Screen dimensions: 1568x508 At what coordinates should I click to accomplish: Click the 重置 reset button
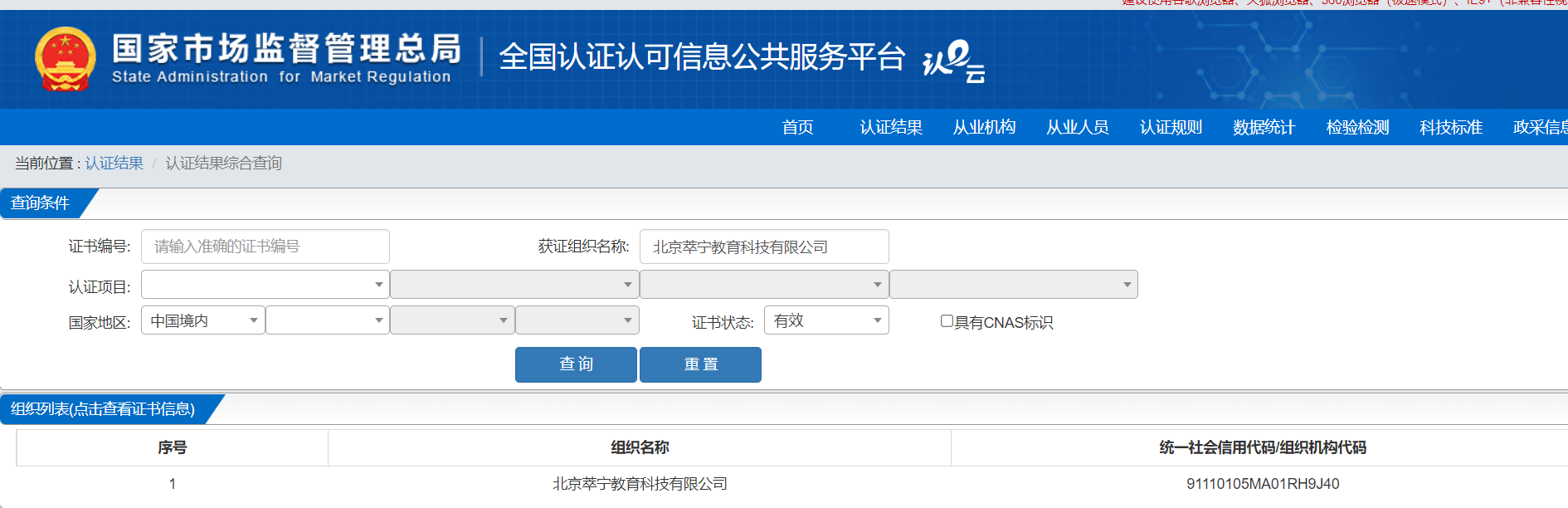[x=700, y=364]
